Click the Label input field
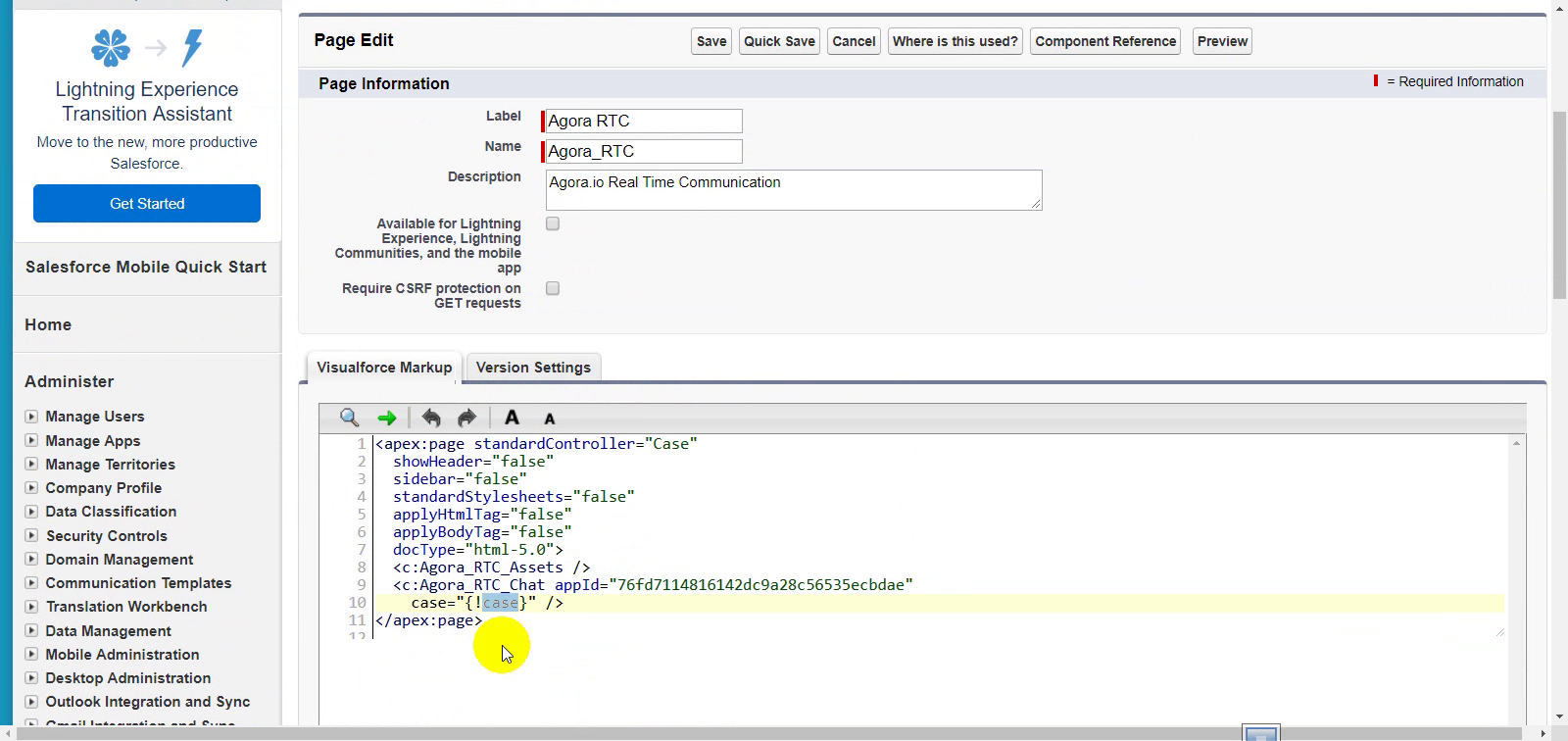 643,122
